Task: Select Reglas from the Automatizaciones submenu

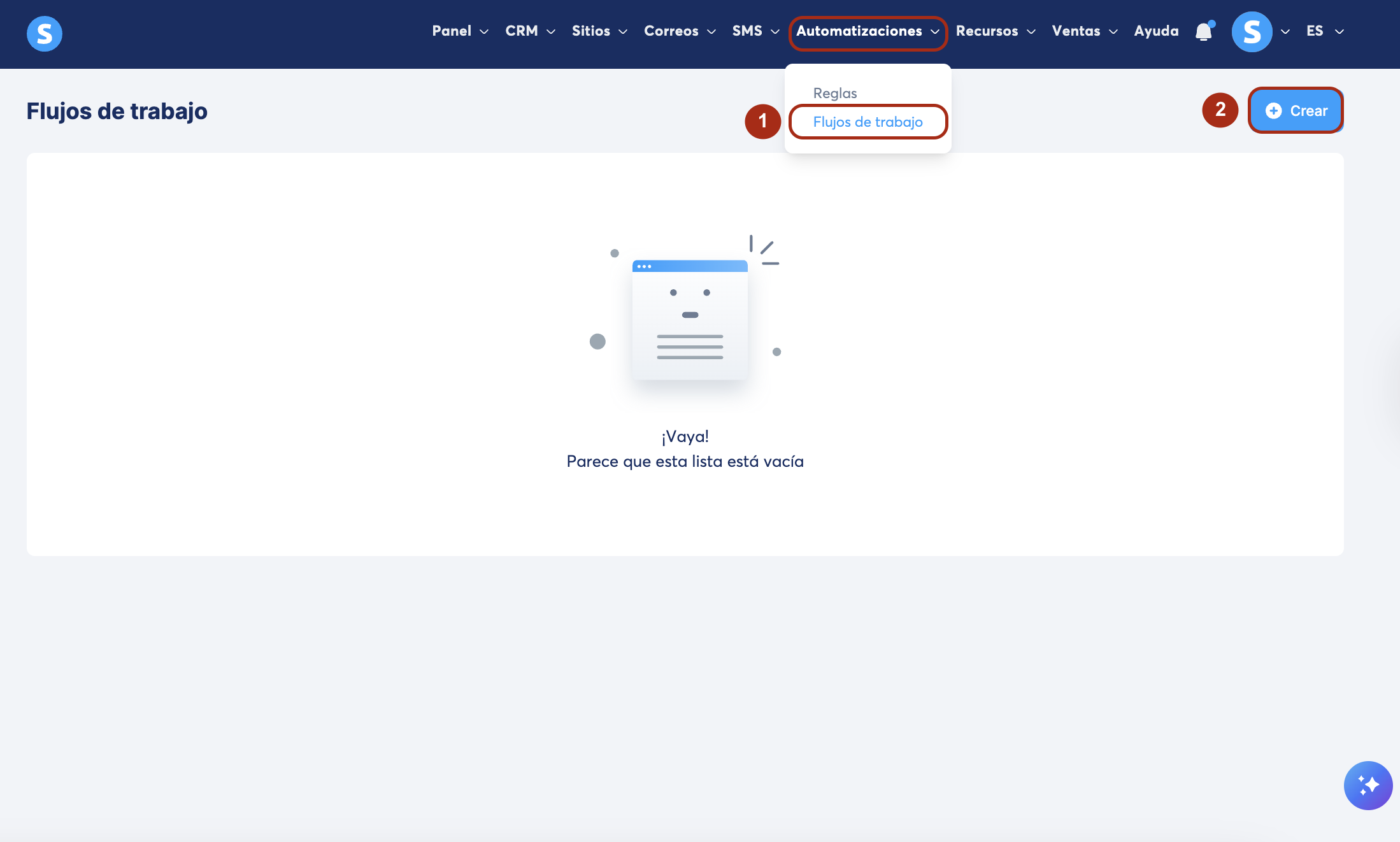Action: [x=834, y=93]
